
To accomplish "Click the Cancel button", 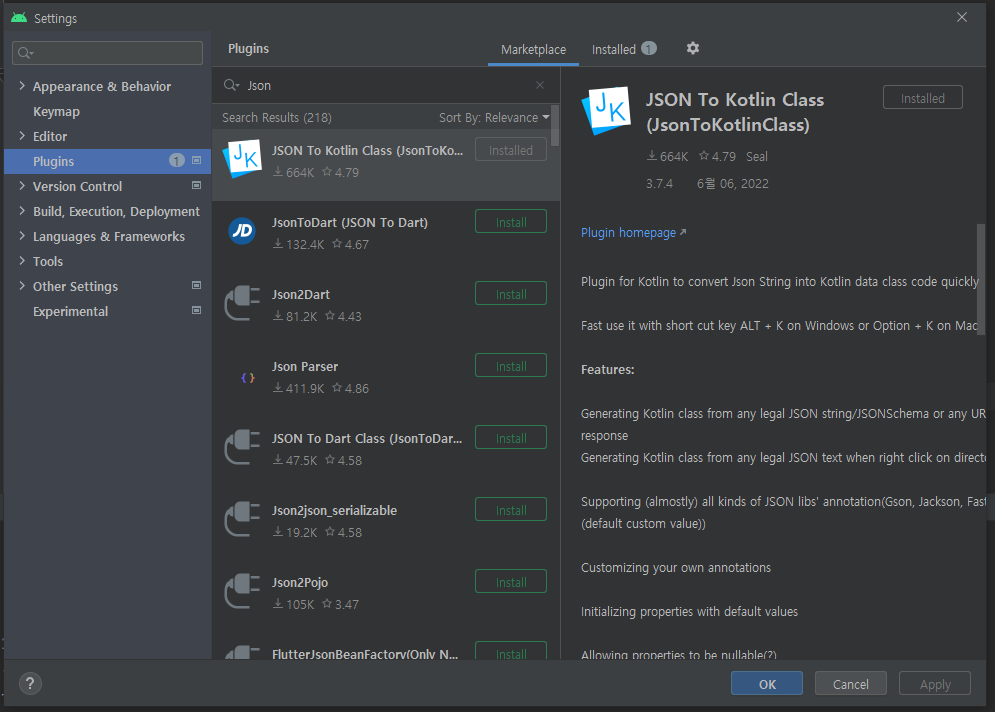I will pyautogui.click(x=850, y=683).
